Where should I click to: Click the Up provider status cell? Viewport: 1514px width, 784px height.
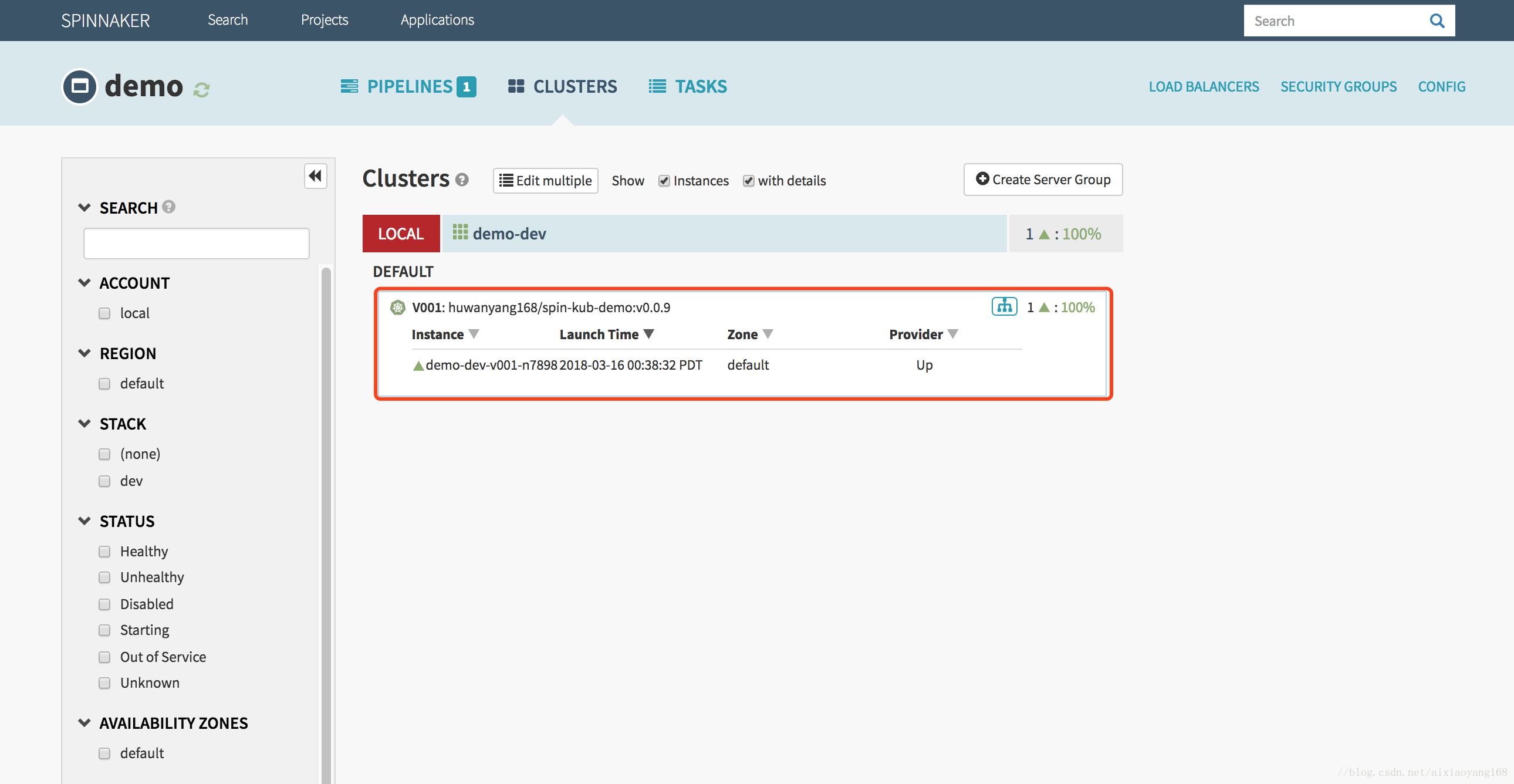pyautogui.click(x=924, y=365)
